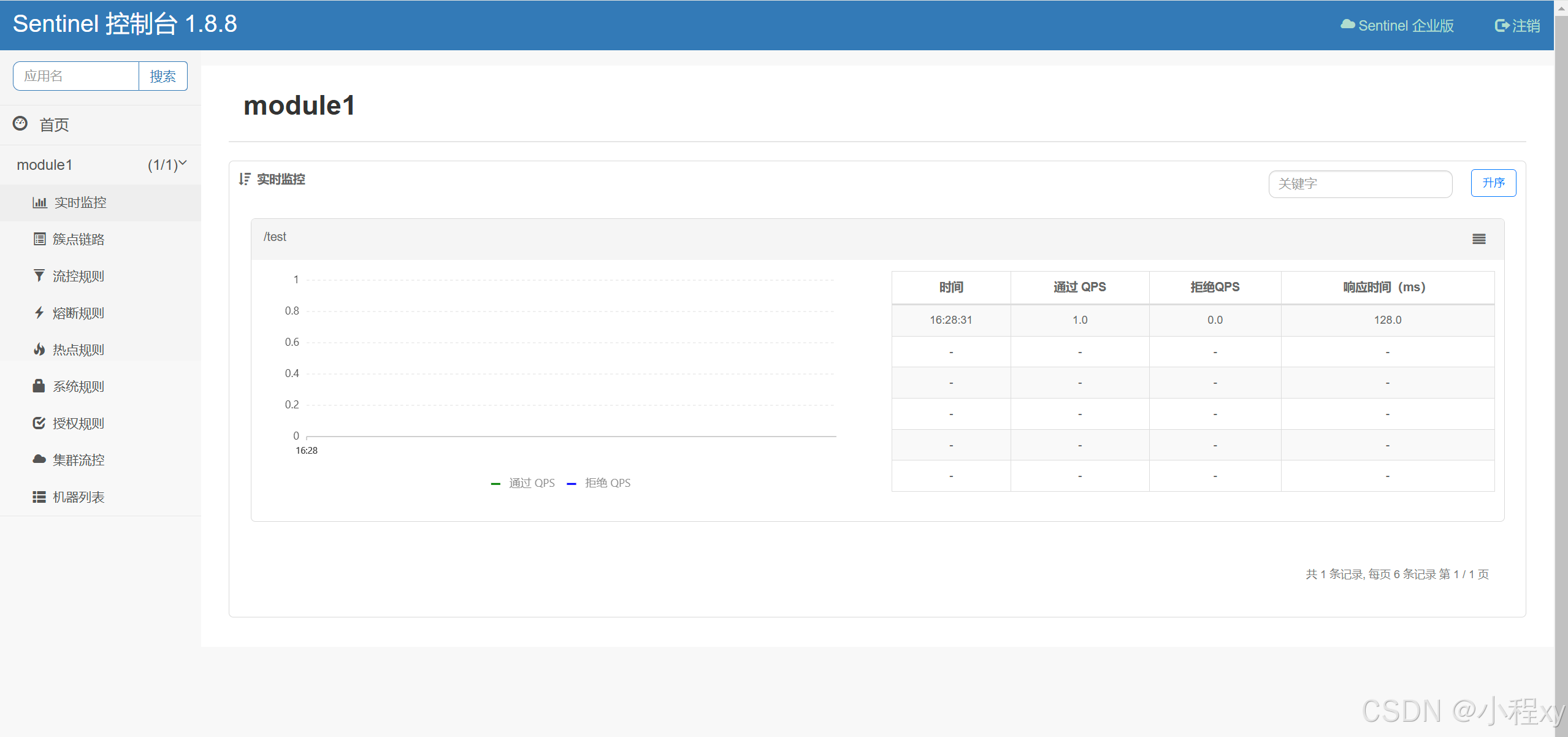Open 机器列表 in sidebar

click(x=100, y=497)
